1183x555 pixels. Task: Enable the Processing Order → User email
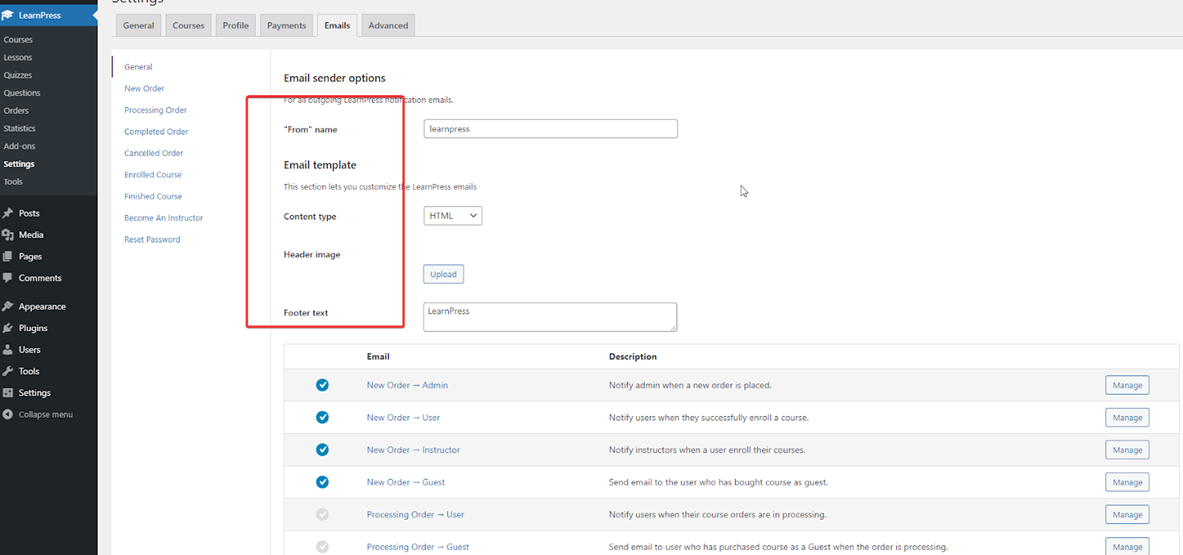click(x=322, y=515)
